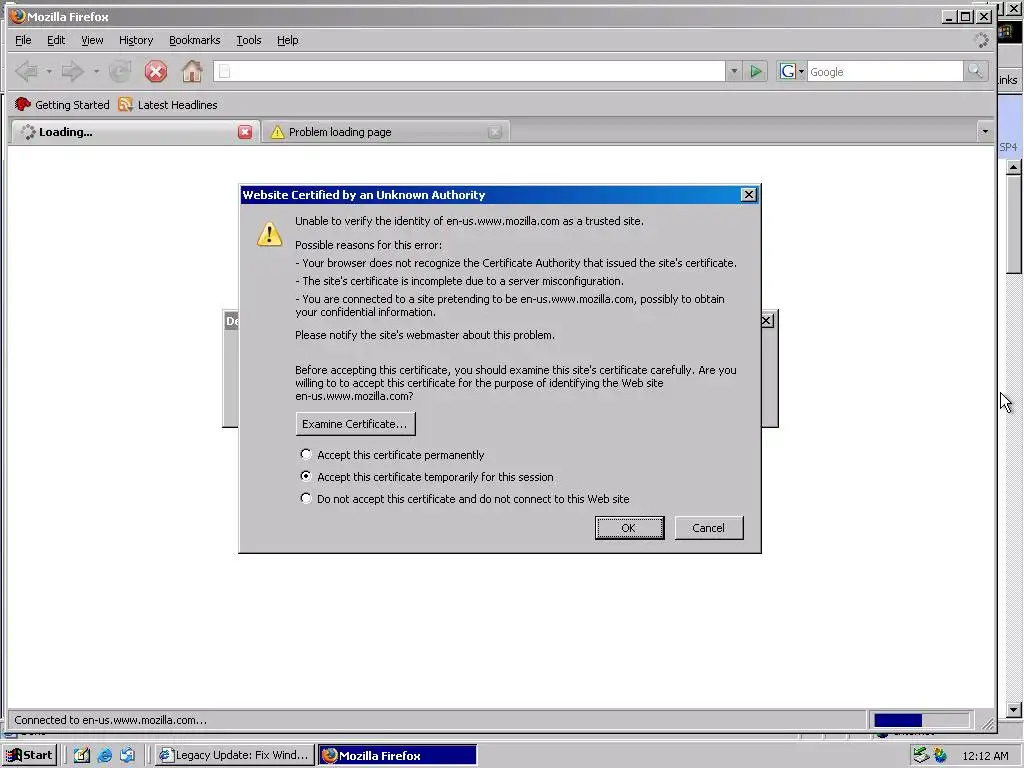Click the network connection tray icon

921,755
